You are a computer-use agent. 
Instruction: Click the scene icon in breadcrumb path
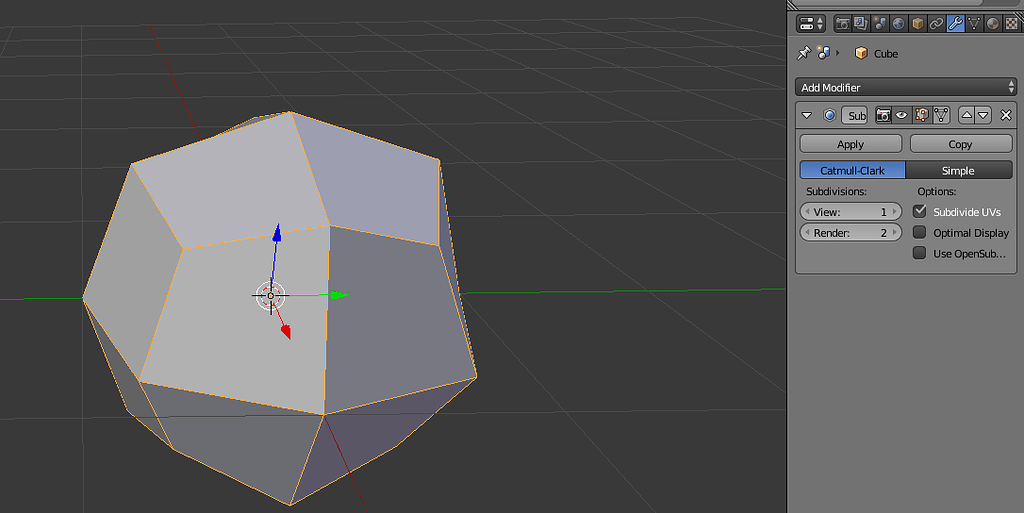(824, 53)
